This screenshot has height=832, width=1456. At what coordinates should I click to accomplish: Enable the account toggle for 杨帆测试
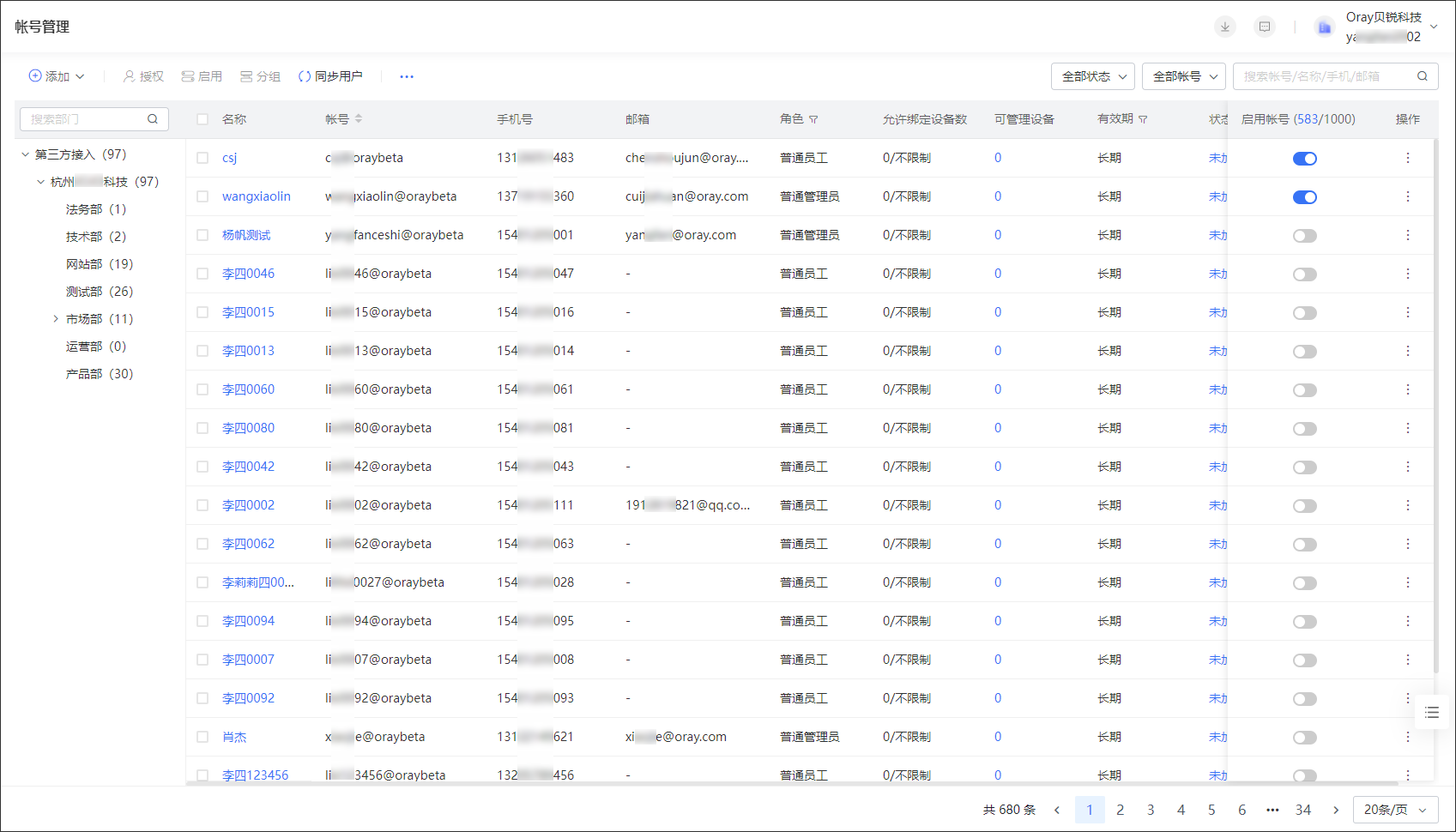pyautogui.click(x=1304, y=236)
